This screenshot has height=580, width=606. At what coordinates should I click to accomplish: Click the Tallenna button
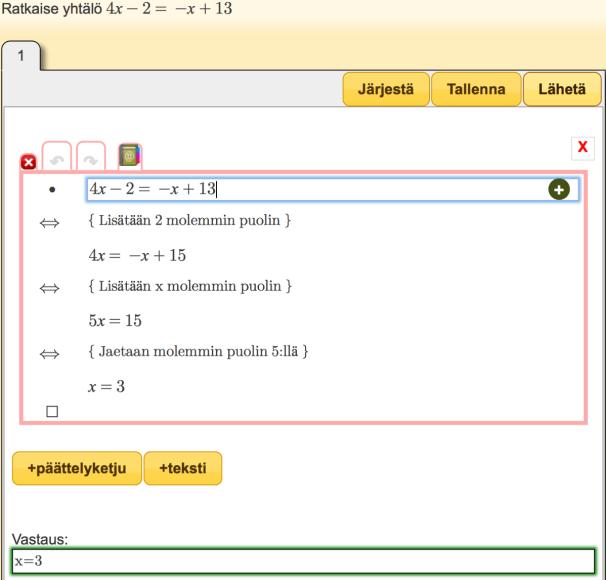click(x=476, y=89)
